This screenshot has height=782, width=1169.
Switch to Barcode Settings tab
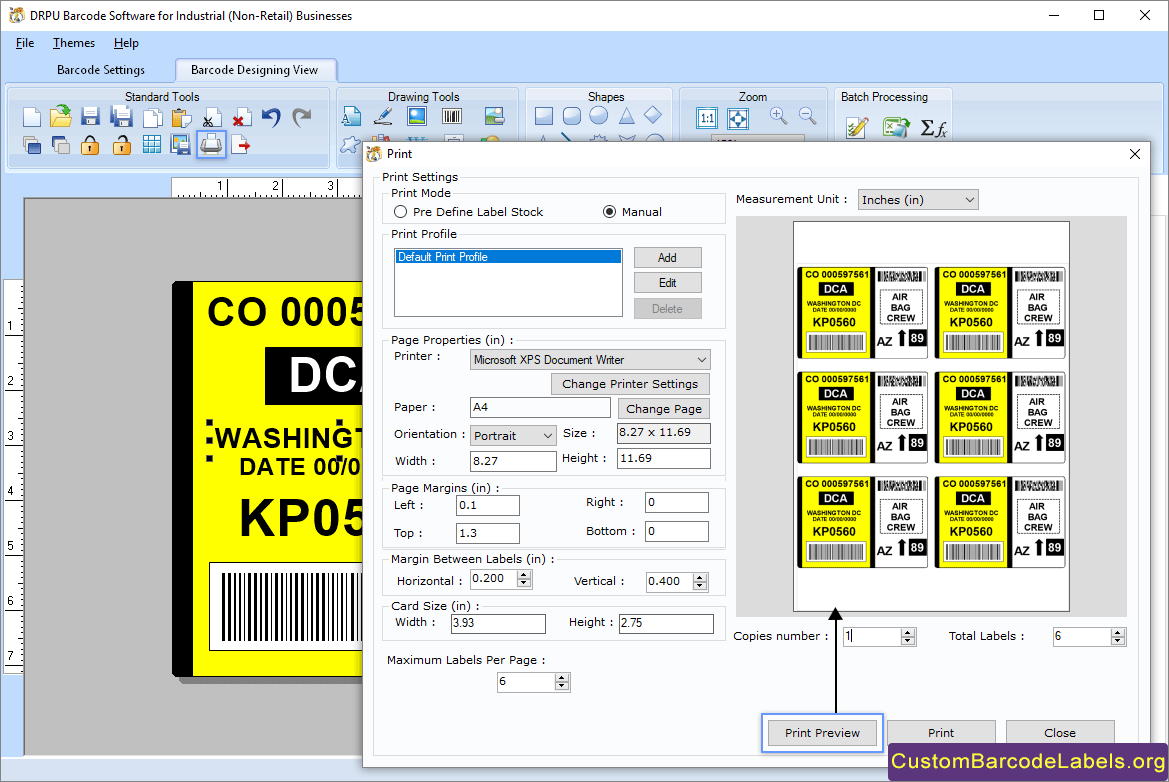tap(101, 70)
